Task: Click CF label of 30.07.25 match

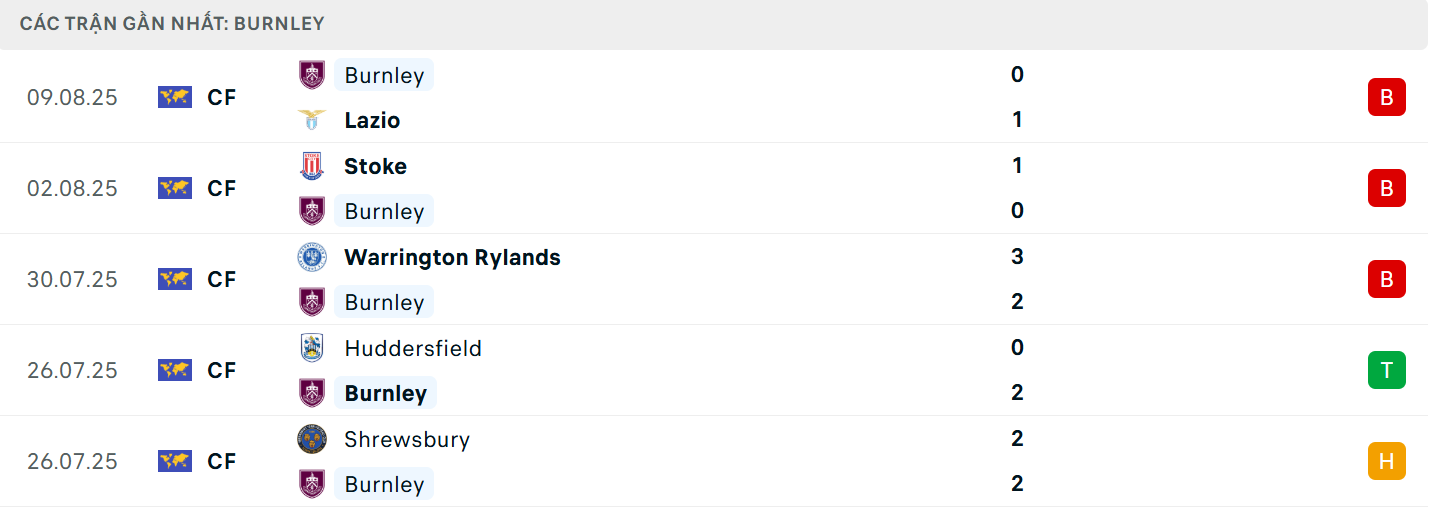Action: coord(222,279)
